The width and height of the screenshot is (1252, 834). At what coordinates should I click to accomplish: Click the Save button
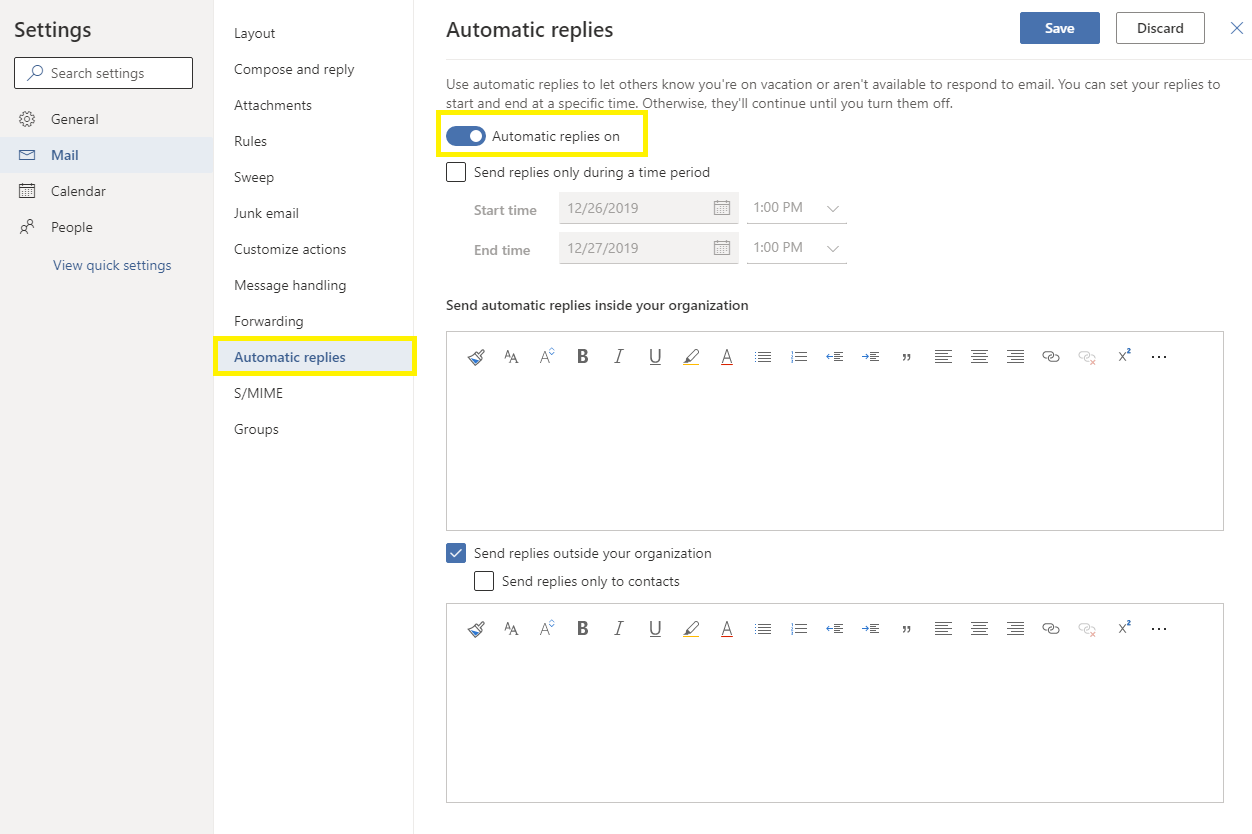(1059, 28)
